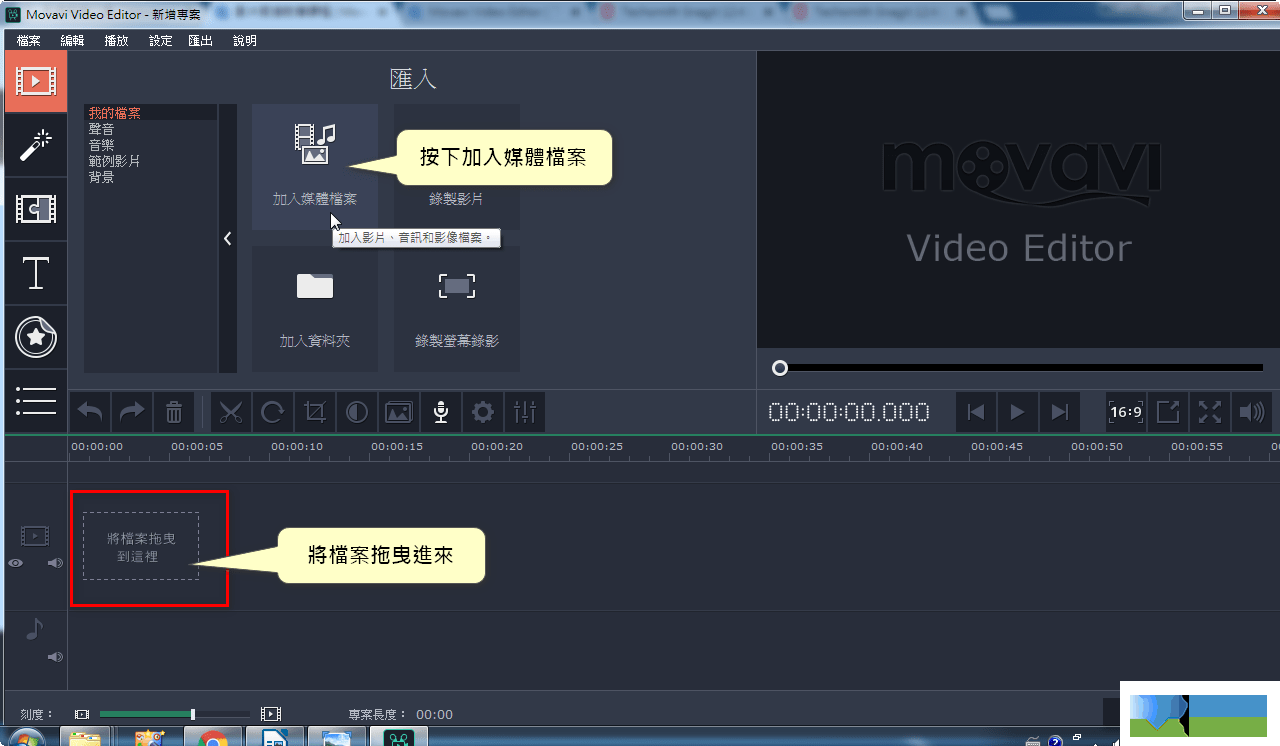
Task: Open the Stickers star tab
Action: [36, 337]
